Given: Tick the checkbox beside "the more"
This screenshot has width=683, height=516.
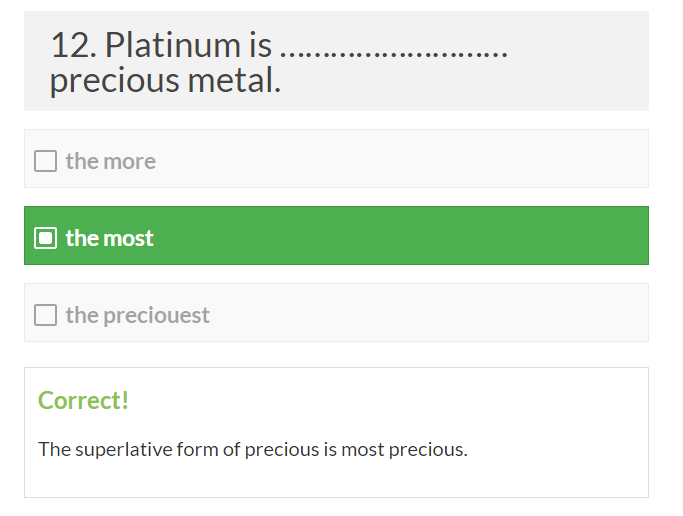Looking at the screenshot, I should 45,161.
